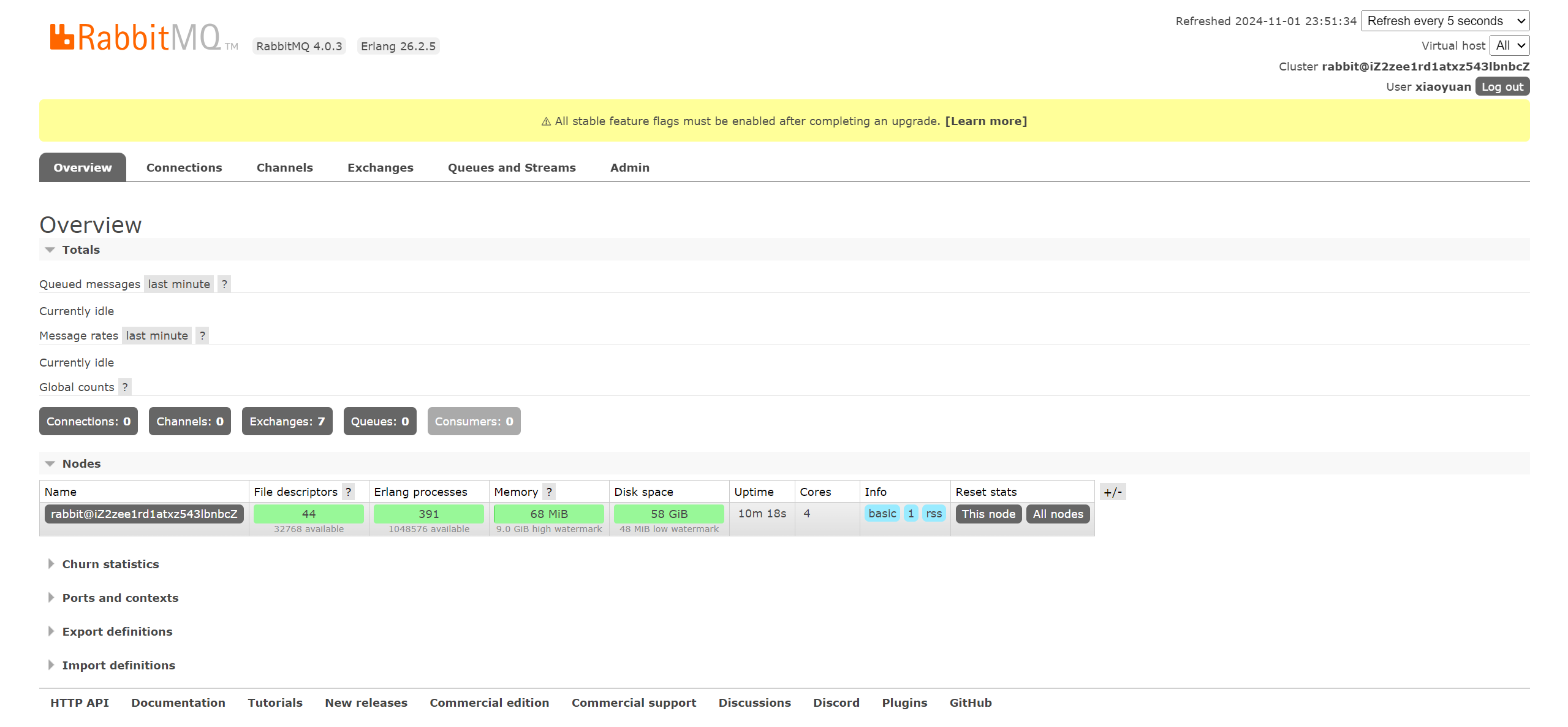1568x727 pixels.
Task: Click the 58 GiB disk space bar
Action: (x=669, y=514)
